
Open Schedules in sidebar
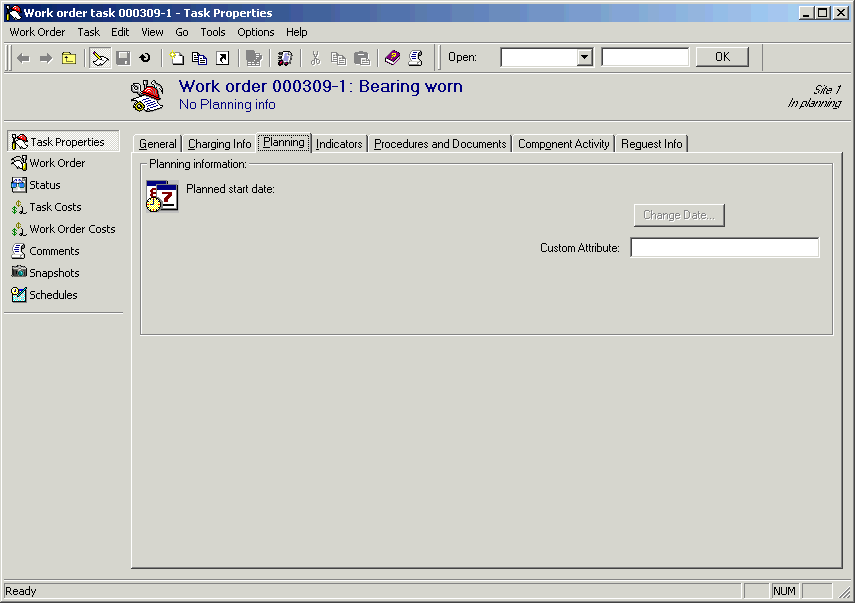point(44,295)
